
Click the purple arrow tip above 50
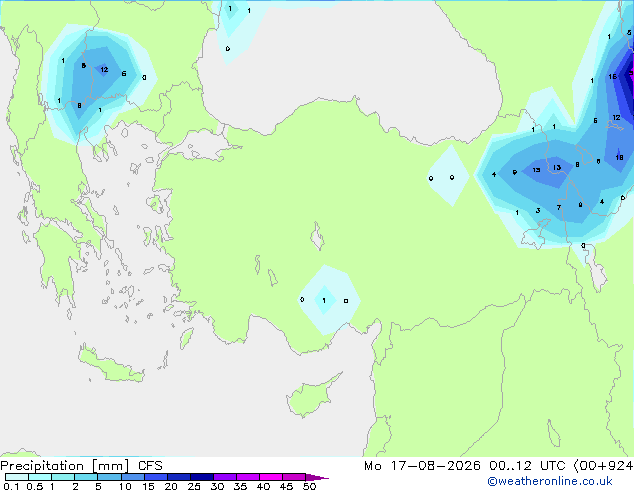tap(317, 477)
